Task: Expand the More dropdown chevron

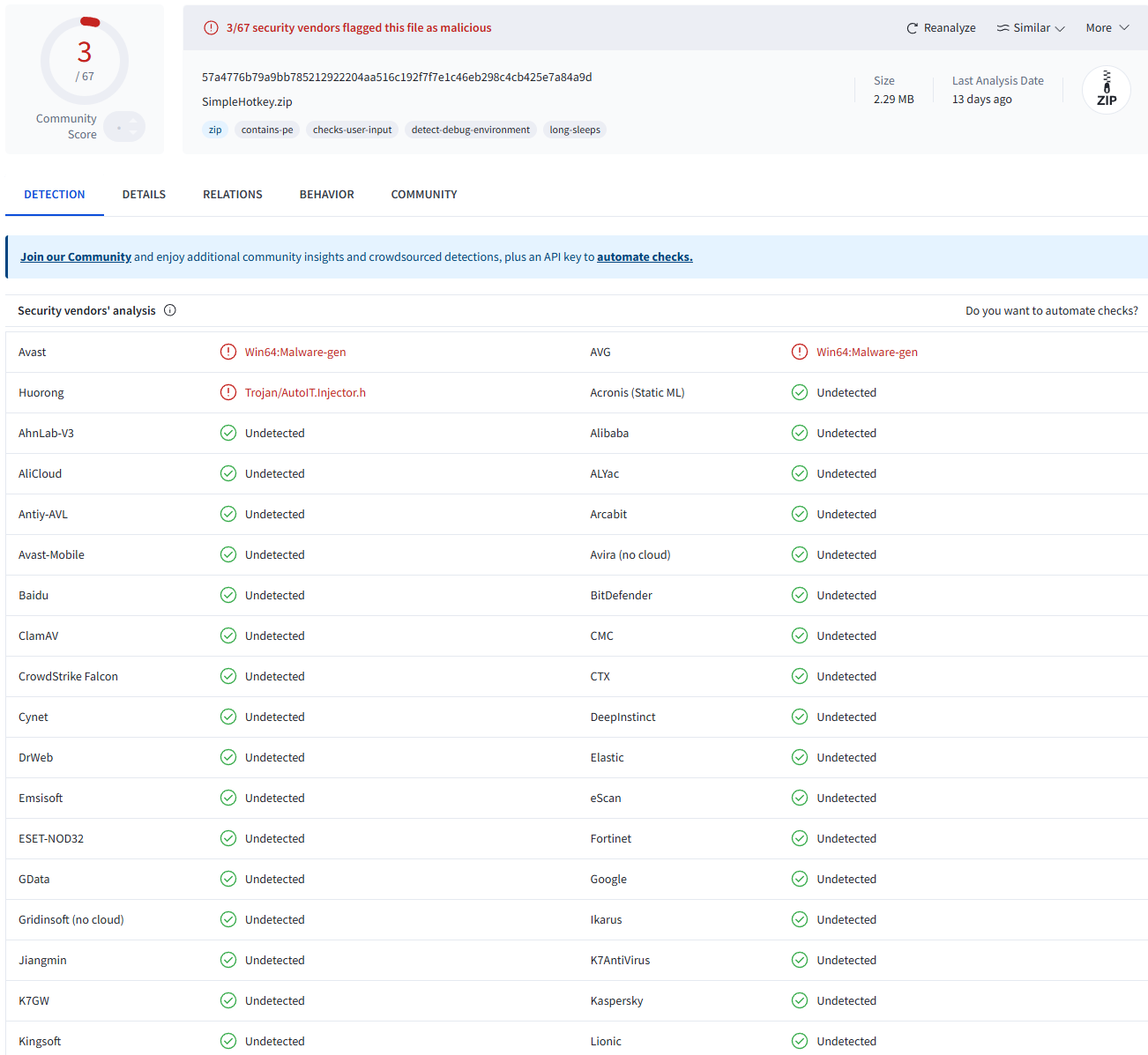Action: tap(1124, 28)
